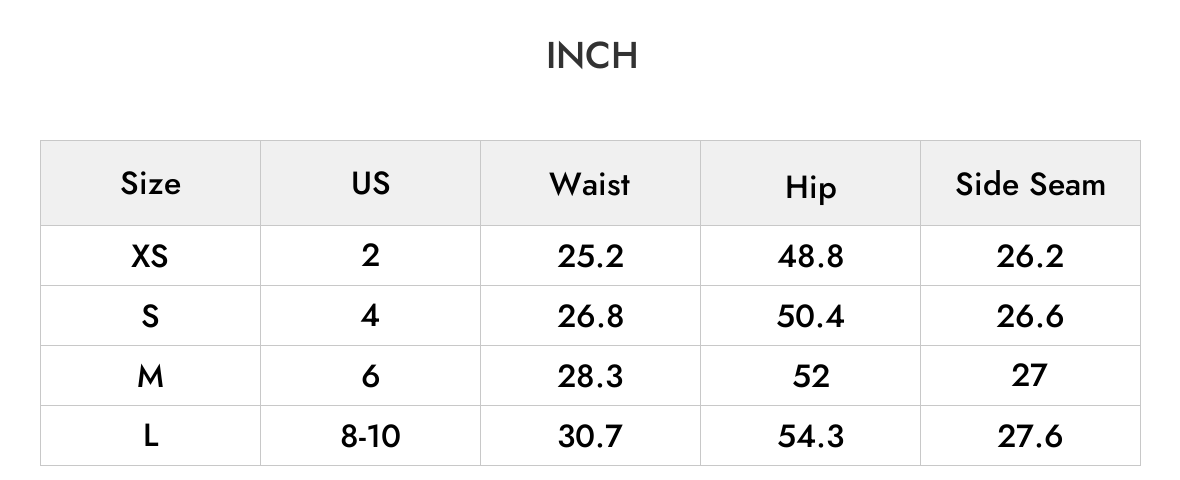Select the 28.3 waist value for M
The width and height of the screenshot is (1180, 480).
(x=590, y=375)
